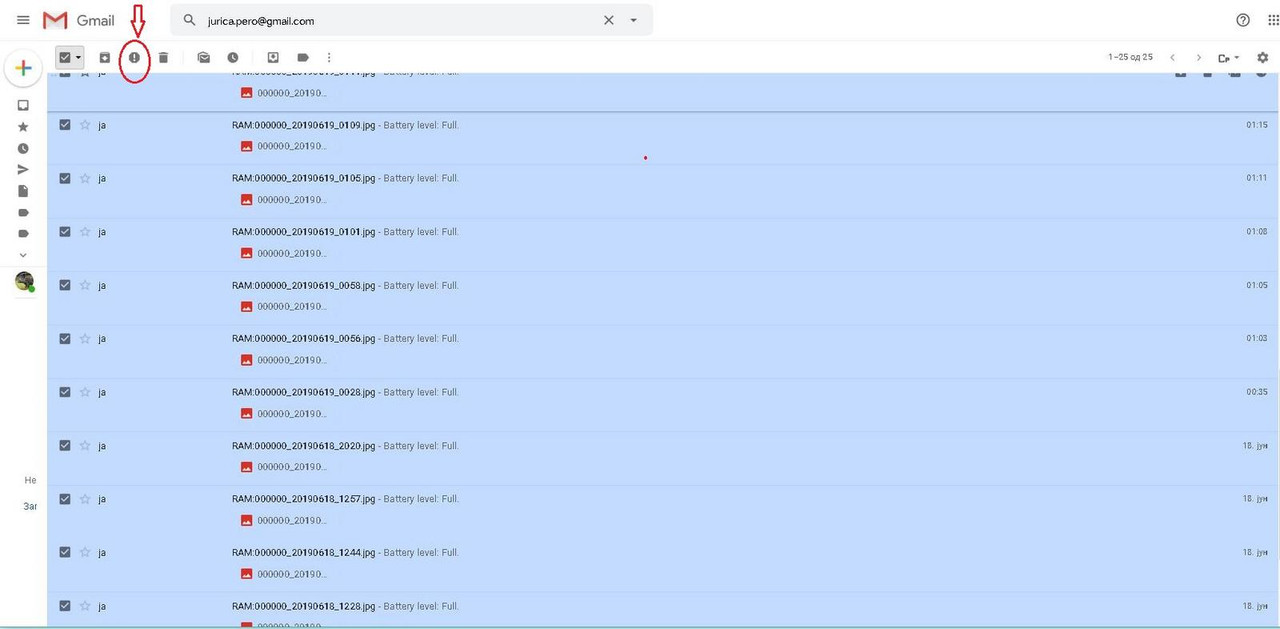Open Drafts document icon in the sidebar

[23, 191]
